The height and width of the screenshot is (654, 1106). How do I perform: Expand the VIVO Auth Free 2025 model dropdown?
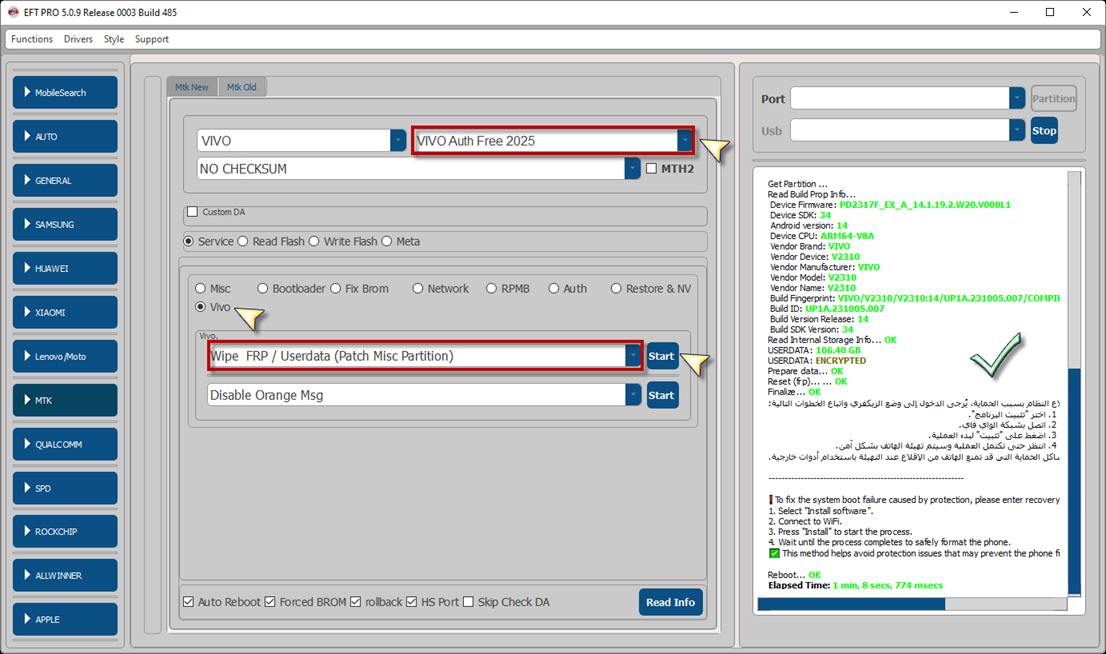click(684, 140)
